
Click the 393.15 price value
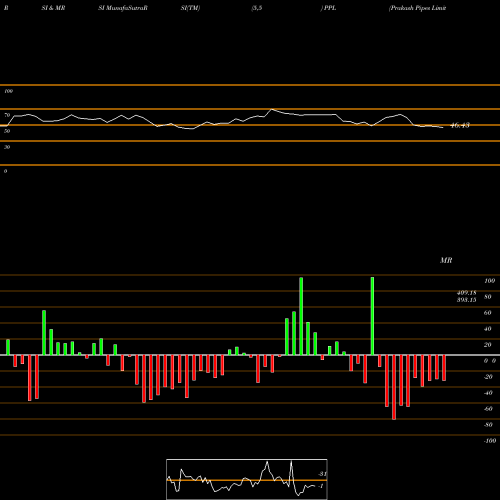[x=467, y=300]
